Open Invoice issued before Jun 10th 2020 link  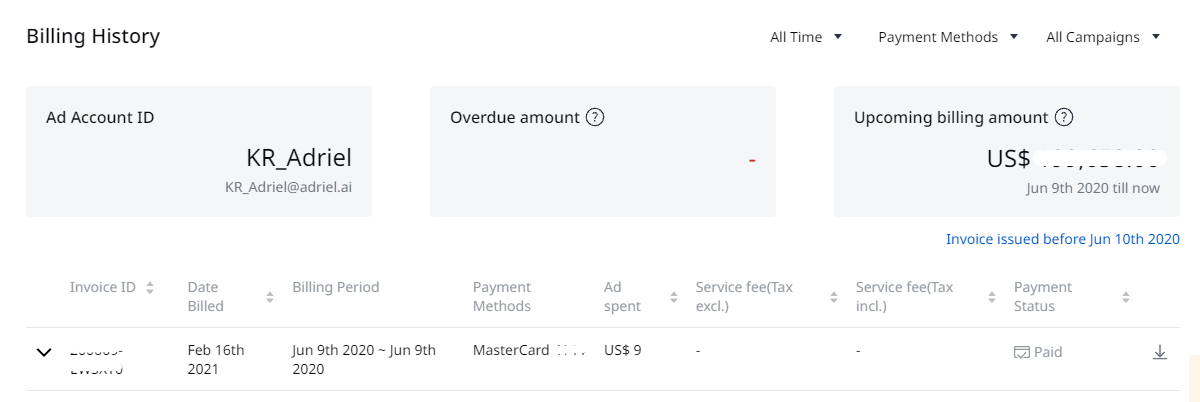(x=1063, y=239)
